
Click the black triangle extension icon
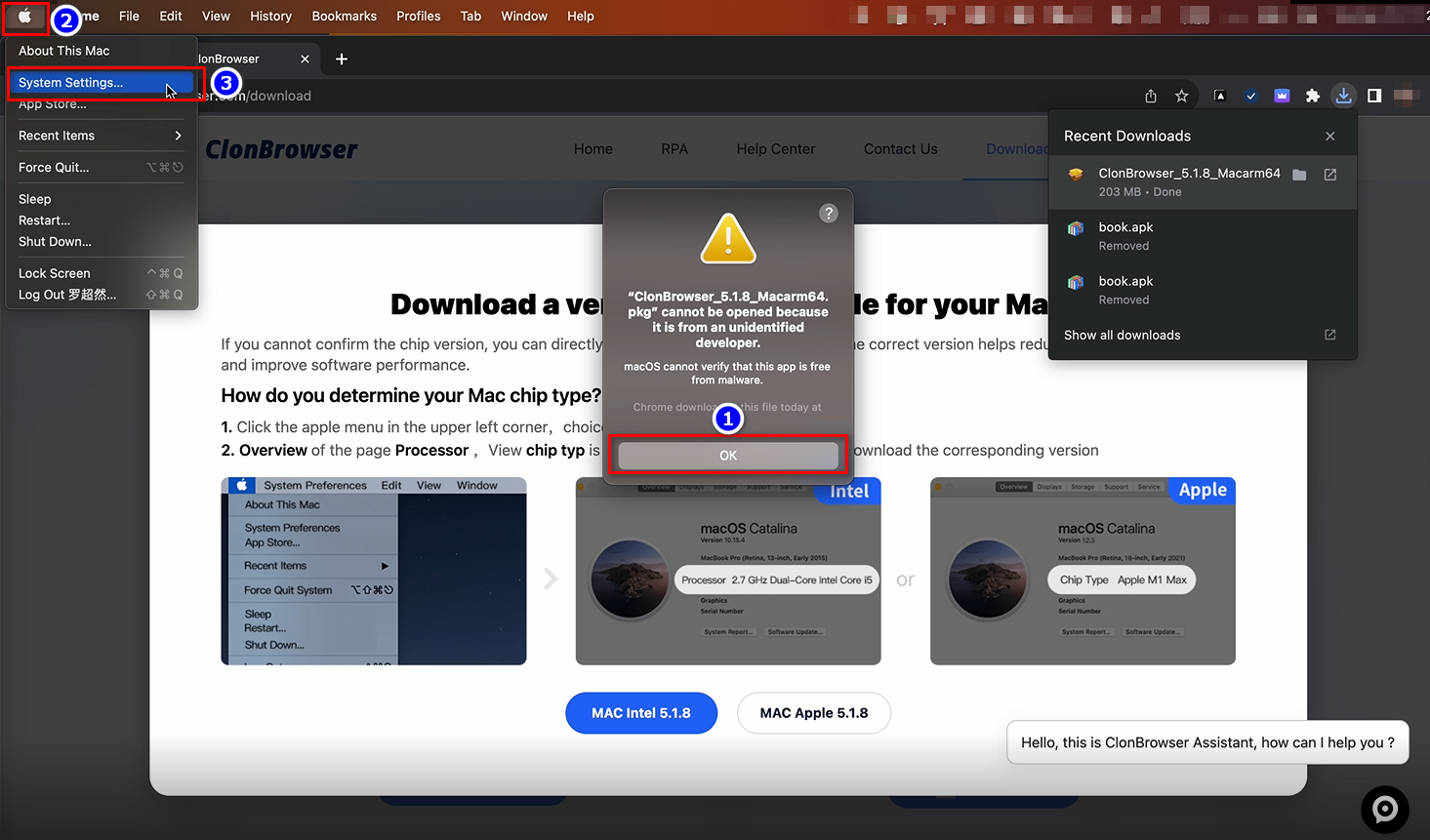point(1220,96)
